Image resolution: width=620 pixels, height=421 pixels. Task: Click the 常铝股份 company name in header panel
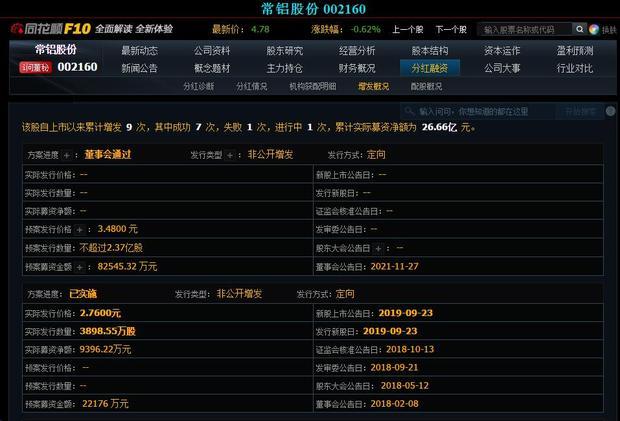(56, 49)
